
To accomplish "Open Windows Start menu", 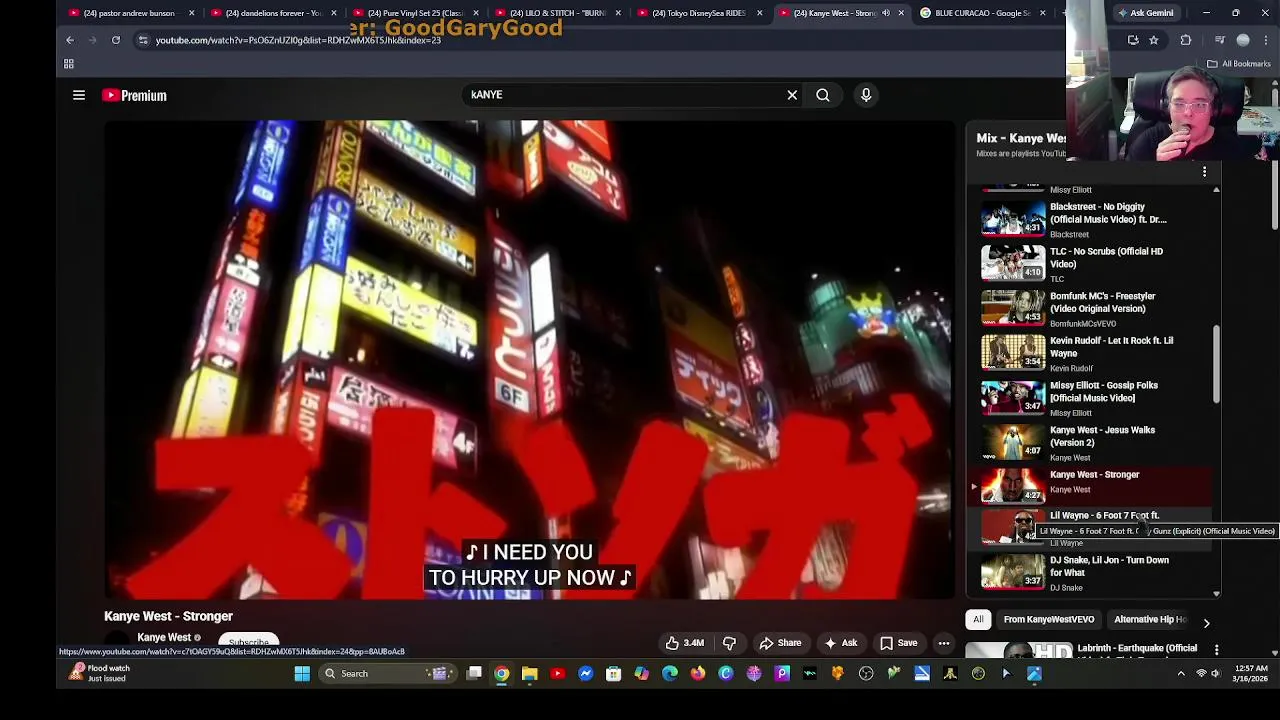I will tap(302, 674).
